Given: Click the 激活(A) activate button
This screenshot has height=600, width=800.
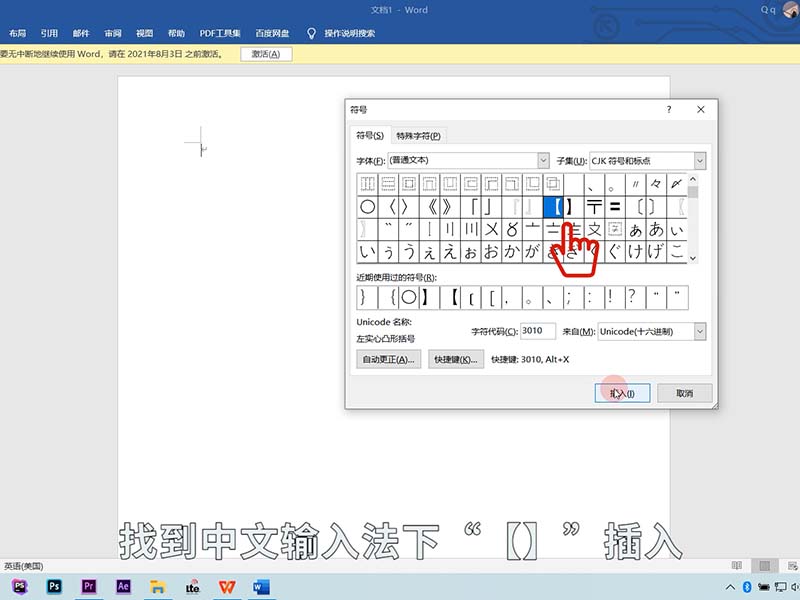Looking at the screenshot, I should coord(266,54).
